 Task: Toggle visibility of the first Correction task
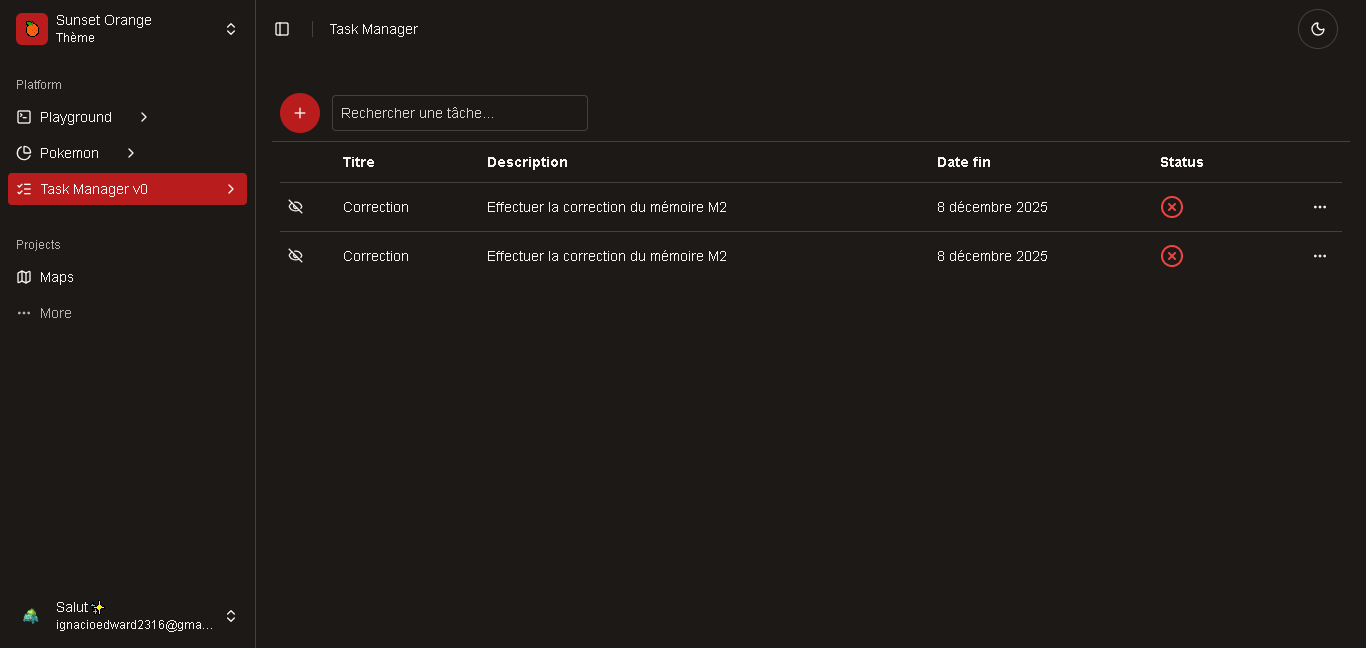(295, 207)
